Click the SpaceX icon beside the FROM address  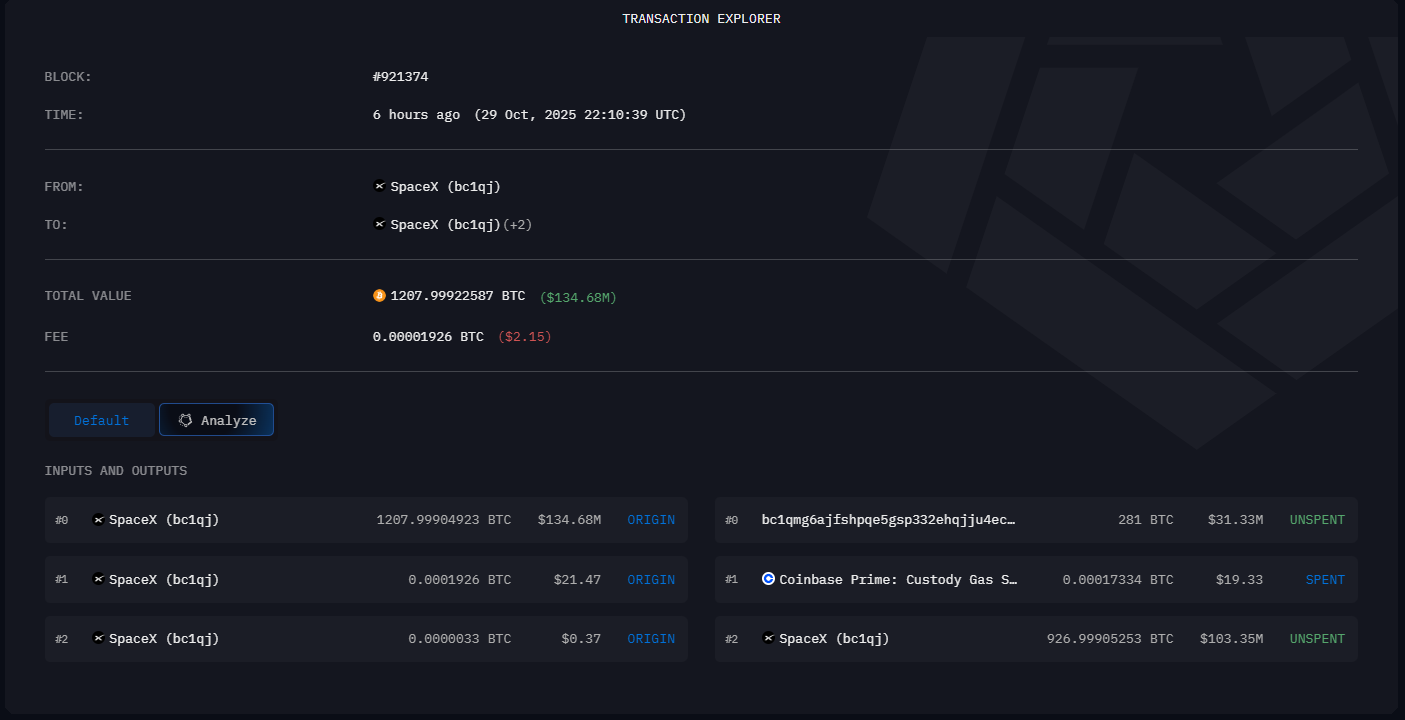tap(379, 186)
